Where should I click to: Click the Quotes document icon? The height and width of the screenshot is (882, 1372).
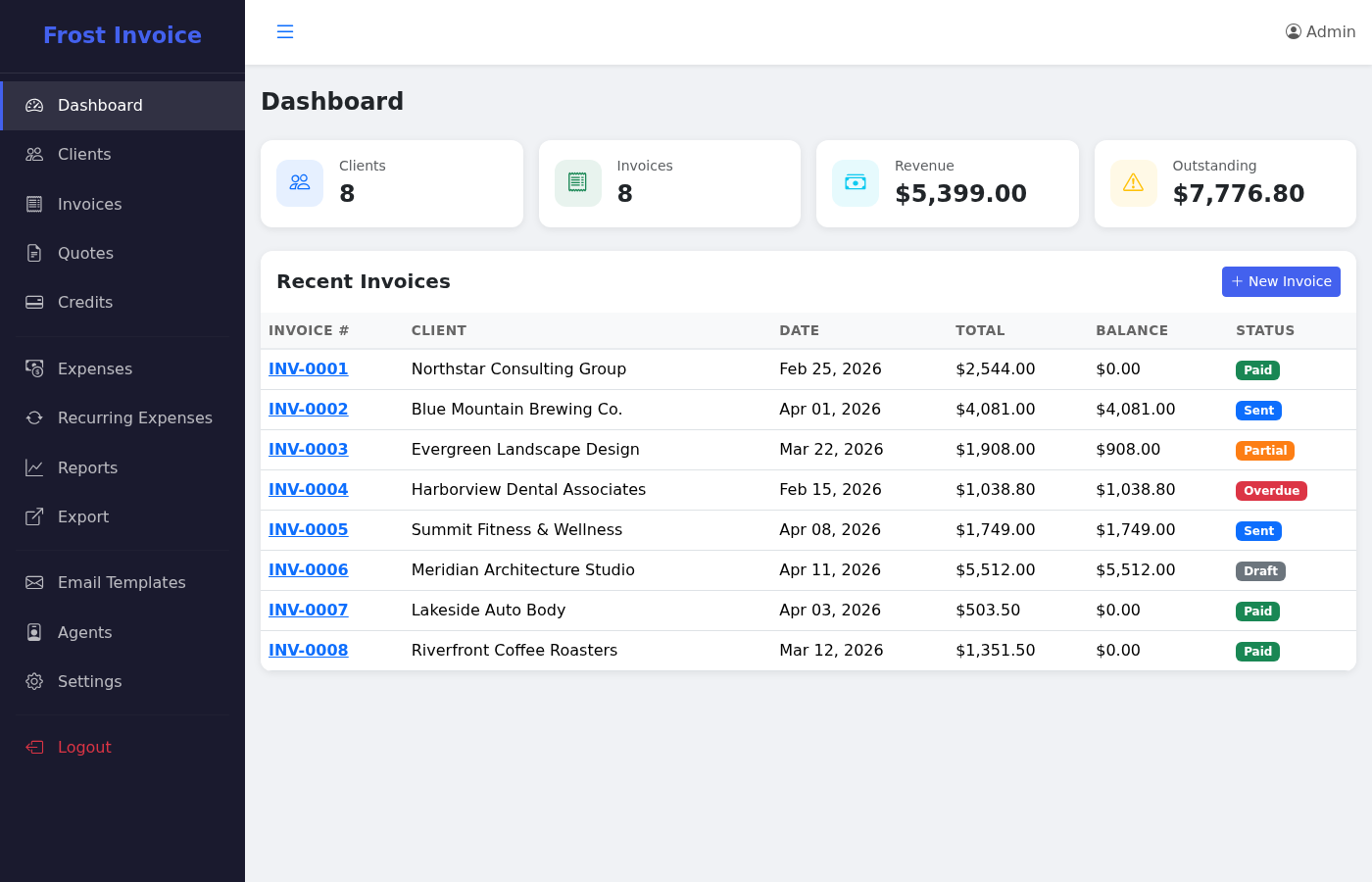coord(34,253)
